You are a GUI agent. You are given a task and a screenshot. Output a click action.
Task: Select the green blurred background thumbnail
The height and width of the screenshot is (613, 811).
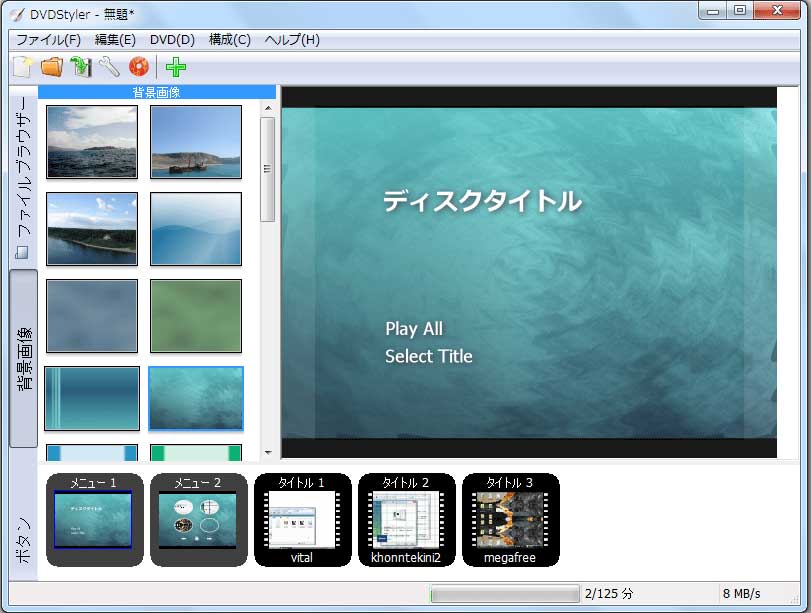(196, 316)
